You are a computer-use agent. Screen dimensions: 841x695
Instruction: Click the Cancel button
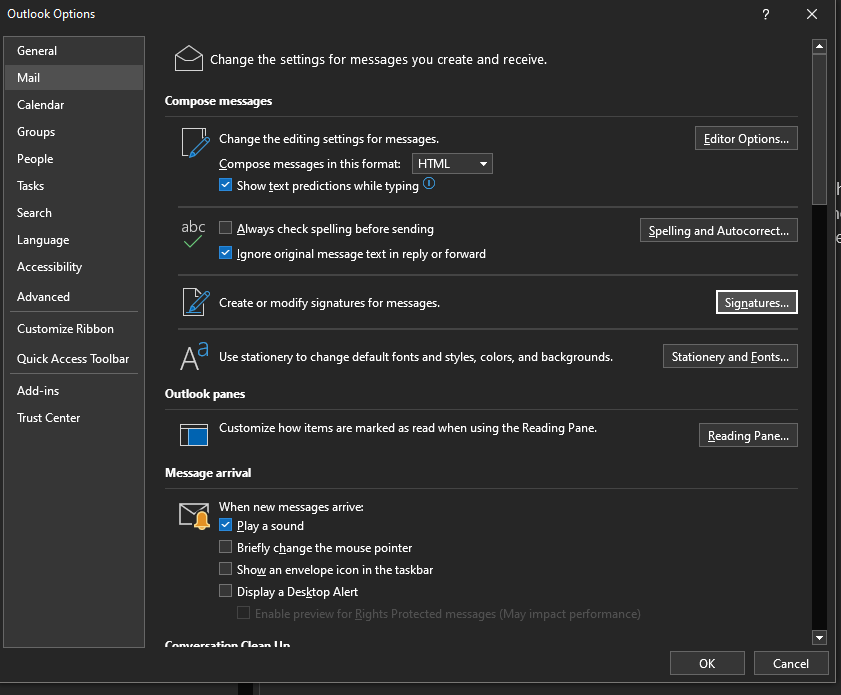coord(791,663)
